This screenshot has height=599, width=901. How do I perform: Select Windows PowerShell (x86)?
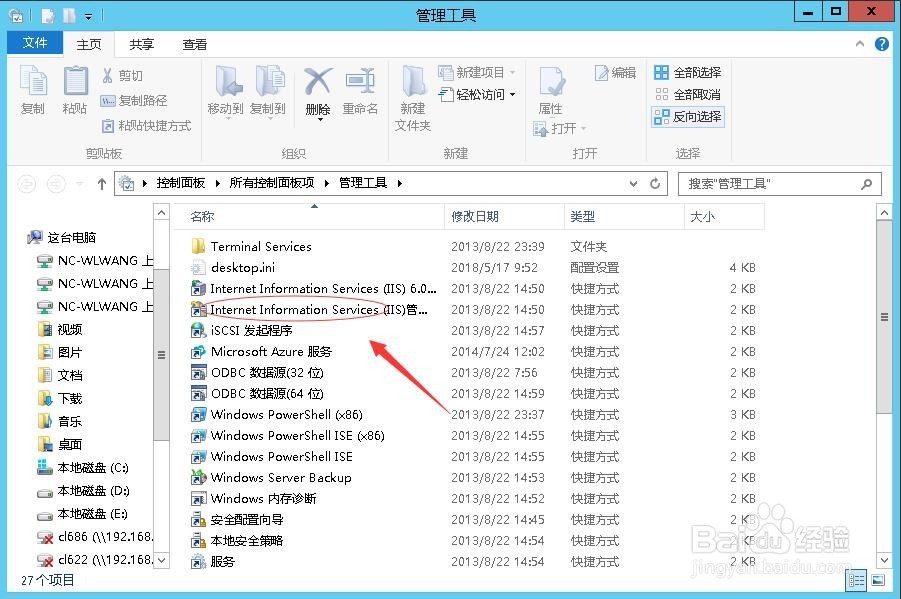pos(277,414)
